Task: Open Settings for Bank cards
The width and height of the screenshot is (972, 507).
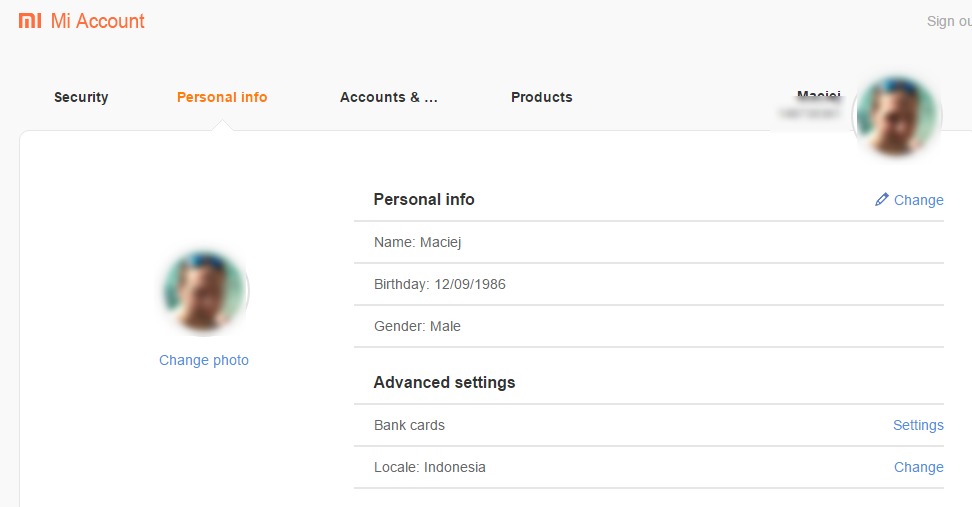Action: click(x=918, y=425)
